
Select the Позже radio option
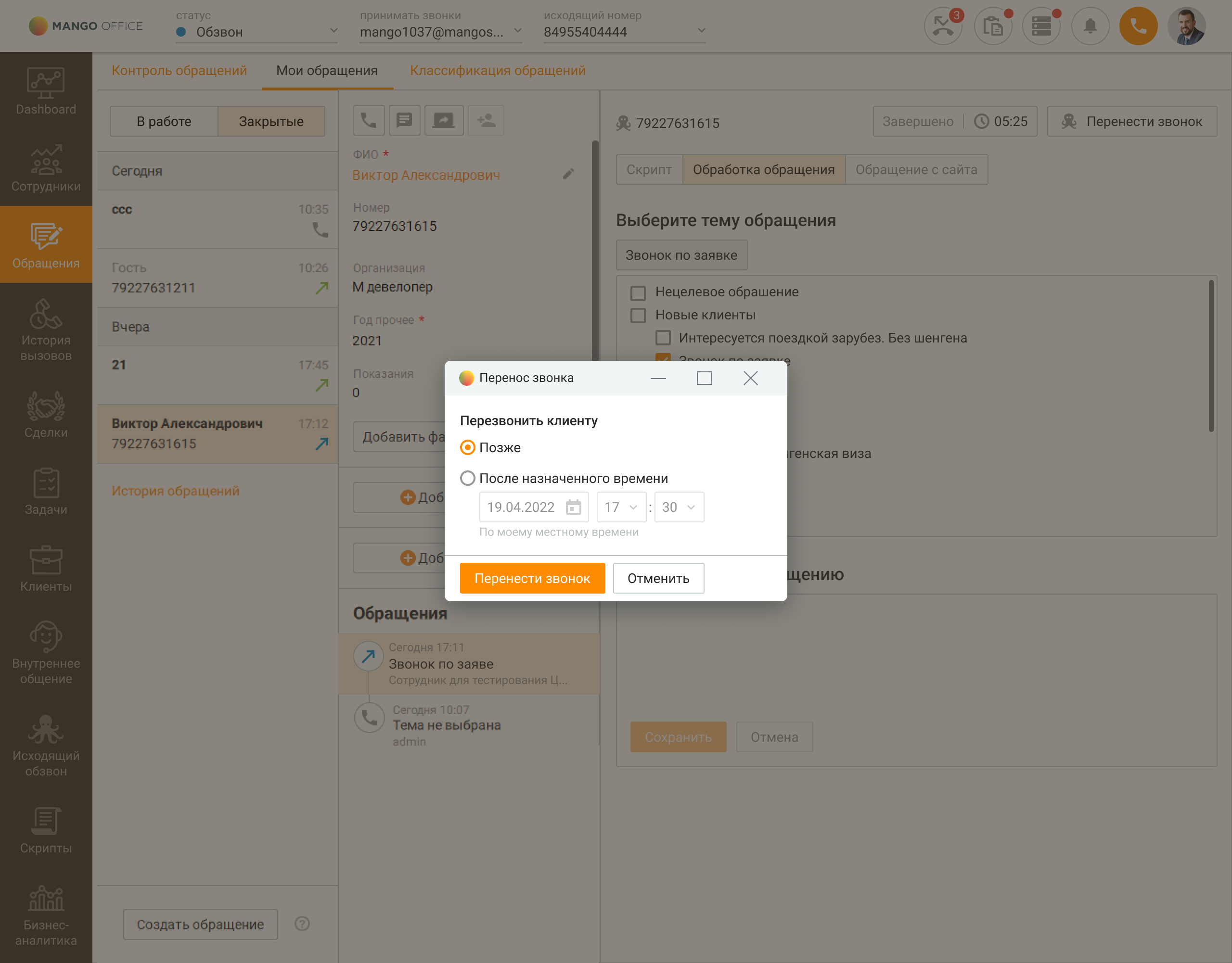pyautogui.click(x=468, y=448)
